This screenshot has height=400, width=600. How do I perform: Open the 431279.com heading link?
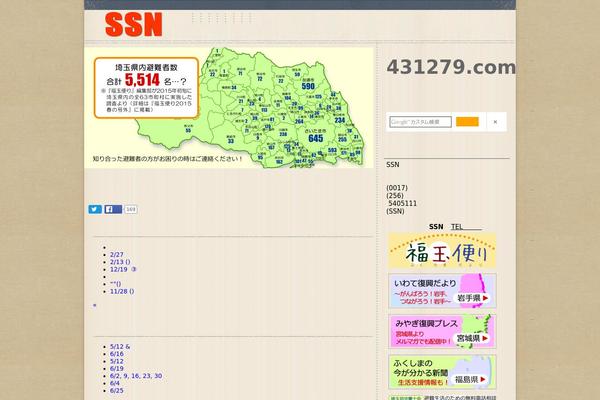coord(451,67)
